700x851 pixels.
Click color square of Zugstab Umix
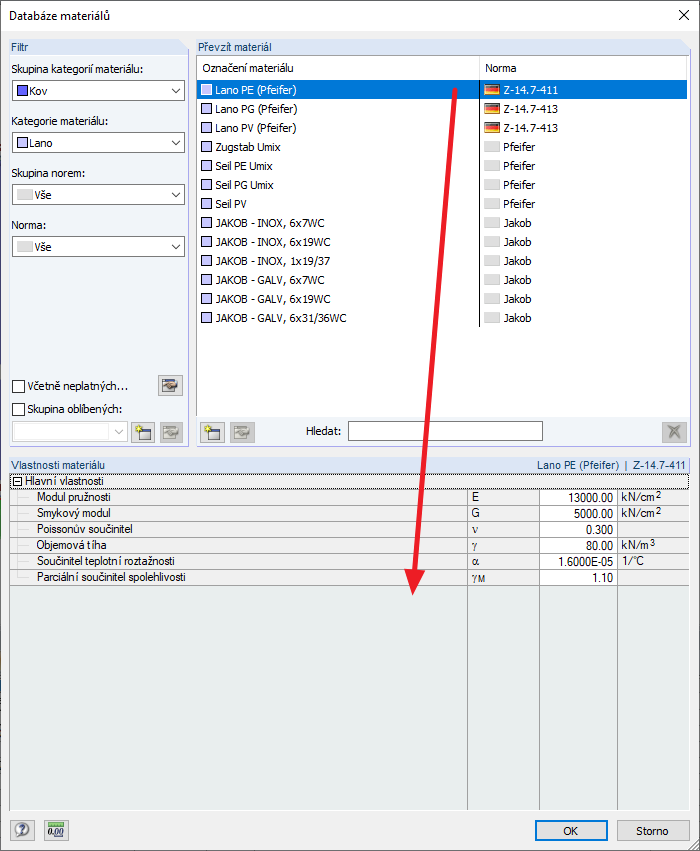[207, 147]
